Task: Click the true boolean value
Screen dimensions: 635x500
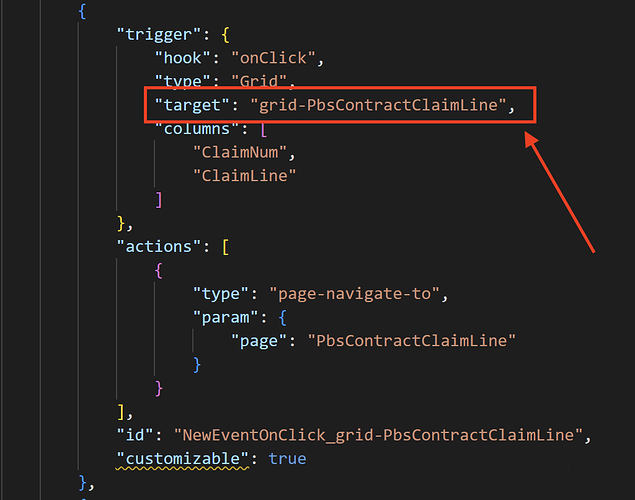Action: [287, 459]
